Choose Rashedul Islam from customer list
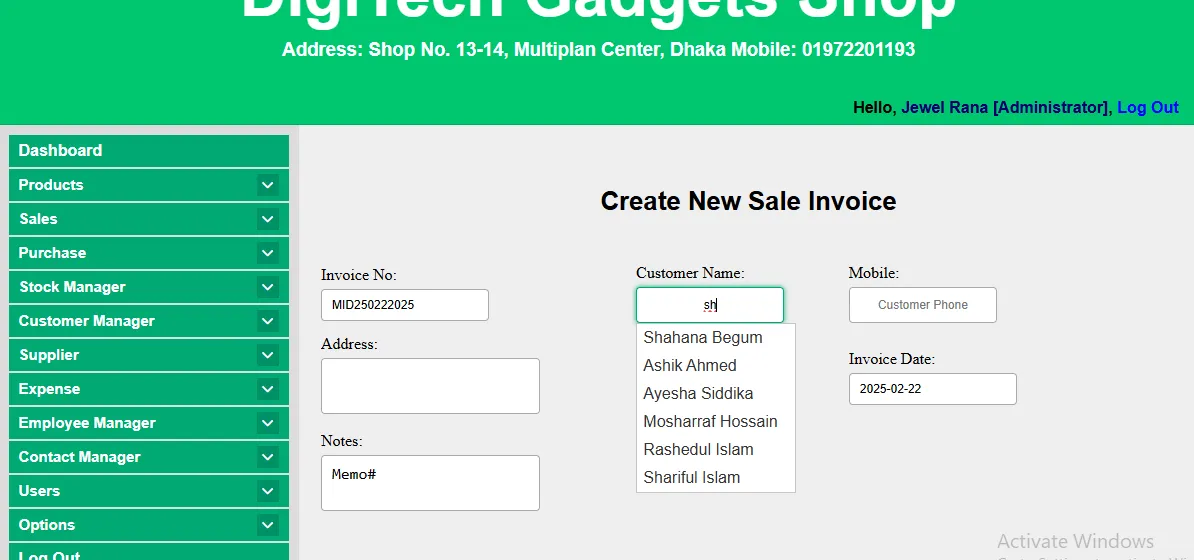 (698, 450)
